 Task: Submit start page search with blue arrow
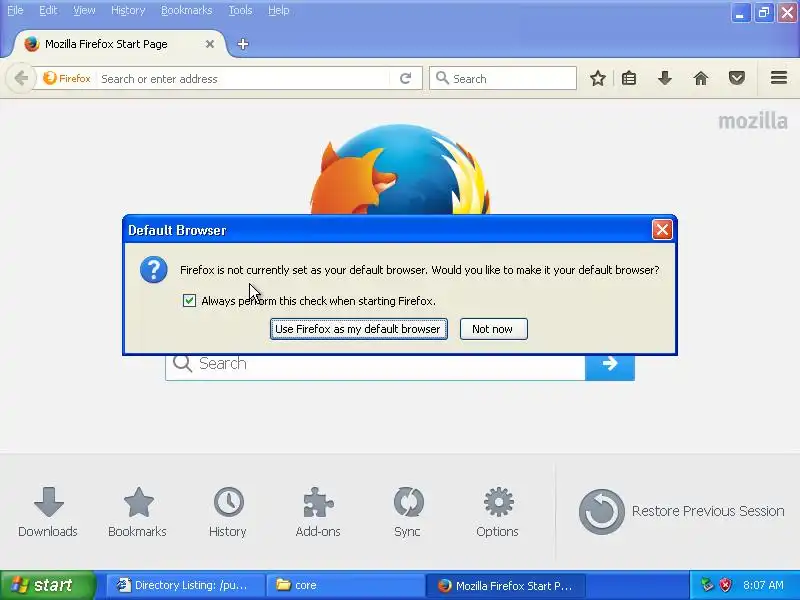click(x=610, y=364)
